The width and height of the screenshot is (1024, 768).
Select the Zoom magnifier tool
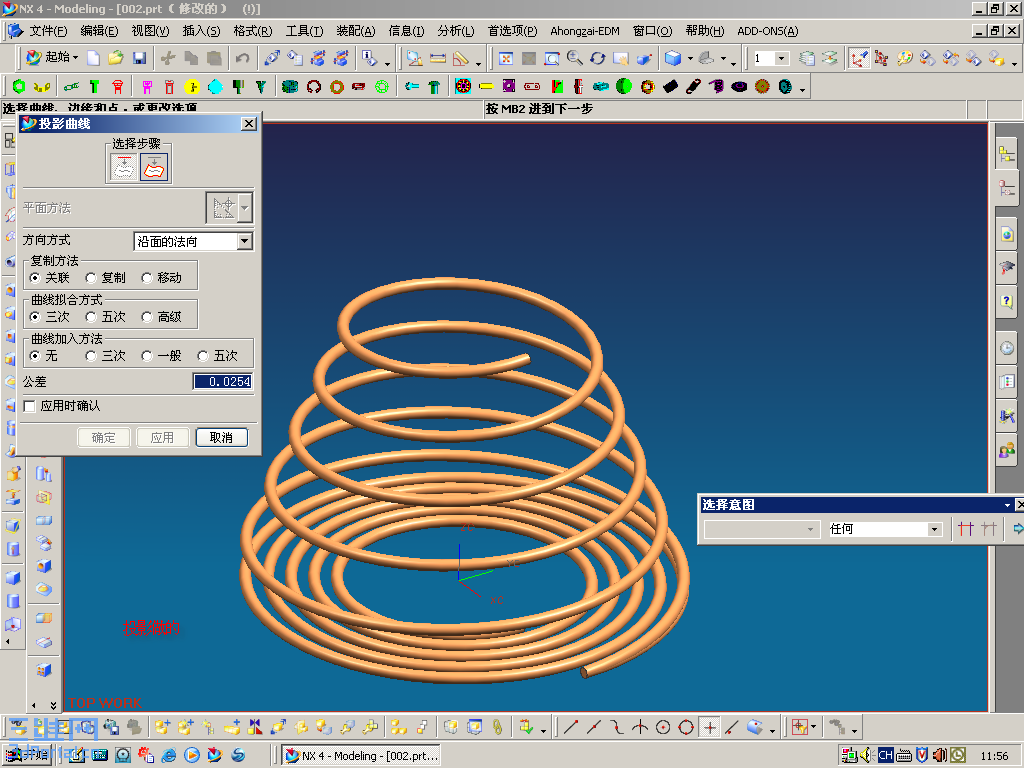575,58
